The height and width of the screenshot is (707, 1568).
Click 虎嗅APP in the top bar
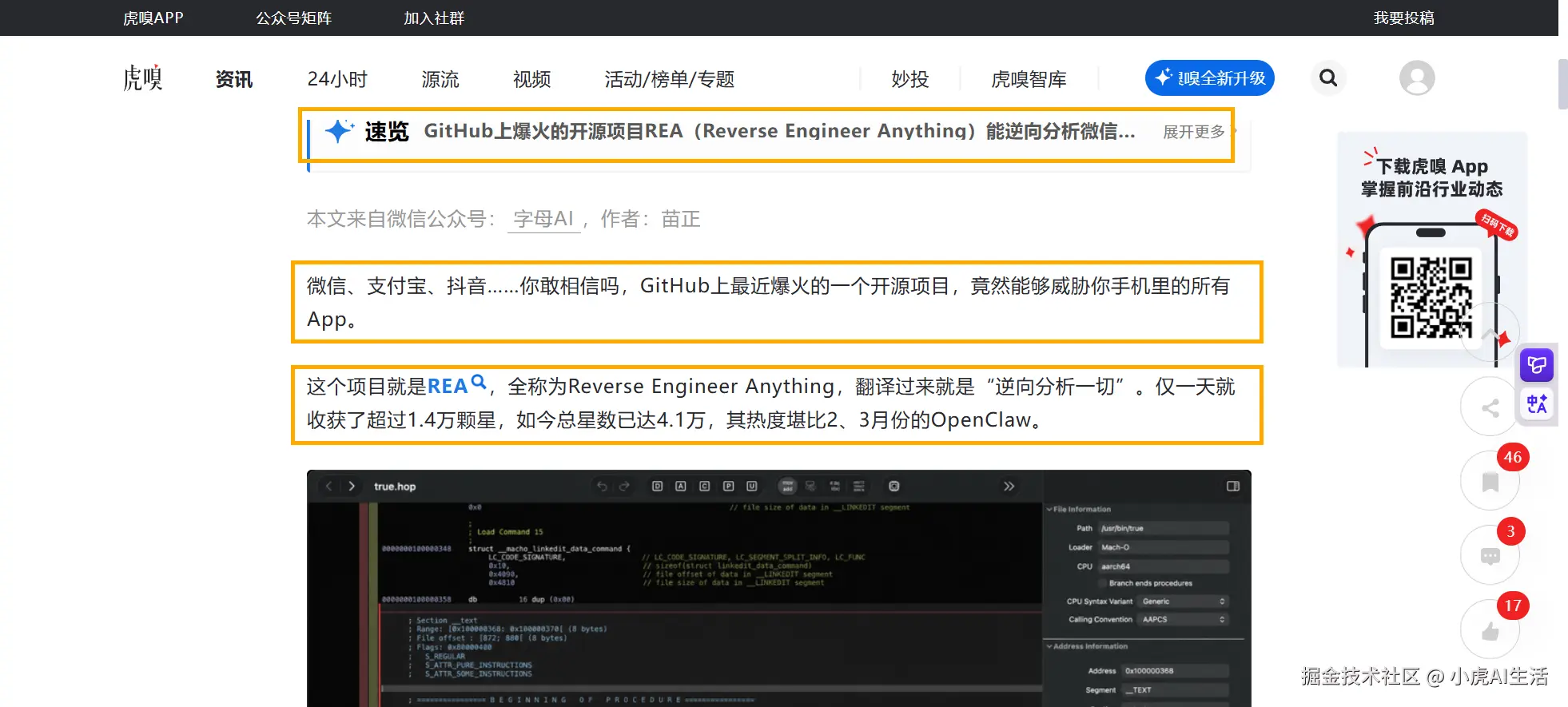pos(153,18)
